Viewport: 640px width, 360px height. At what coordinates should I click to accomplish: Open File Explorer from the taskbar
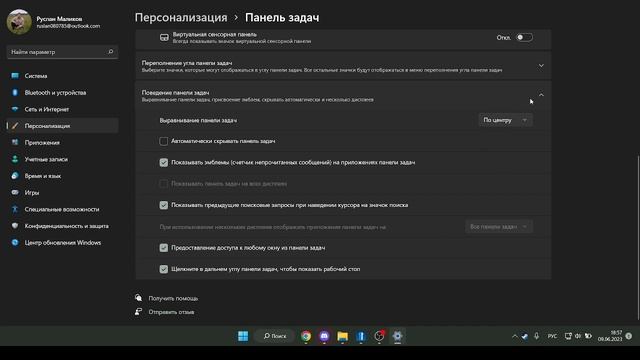342,336
